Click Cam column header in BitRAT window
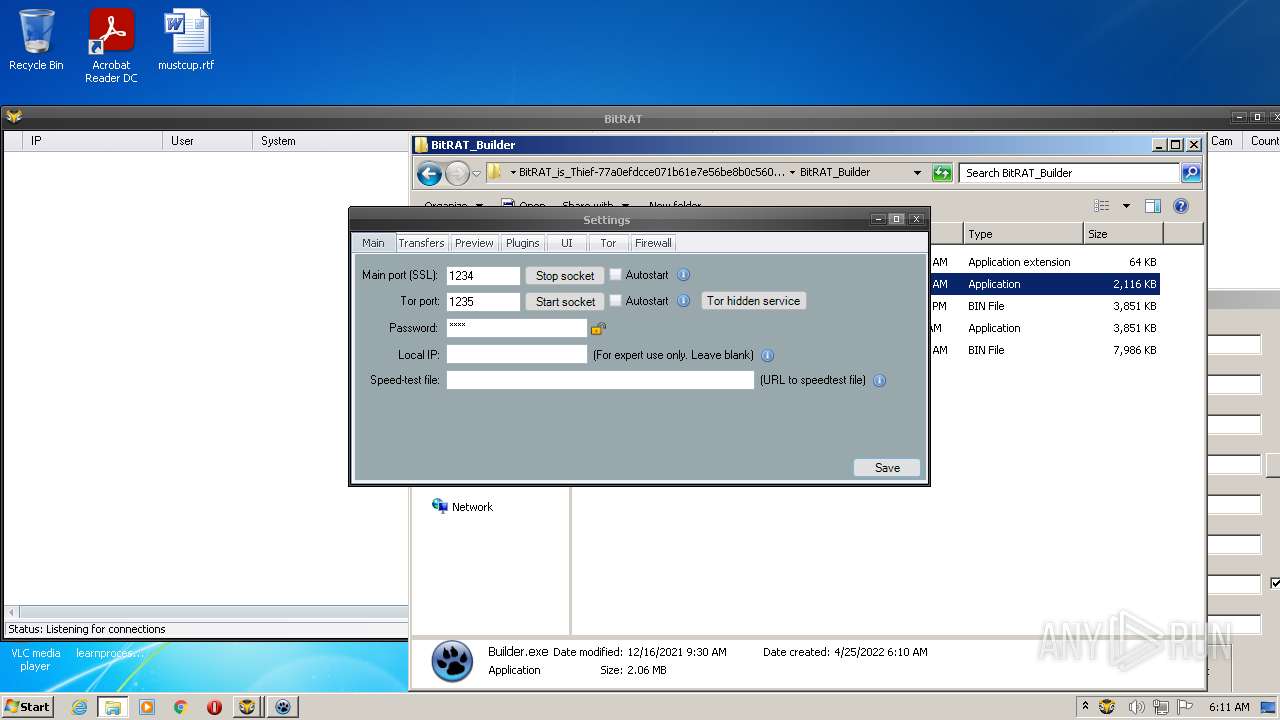 click(x=1223, y=141)
